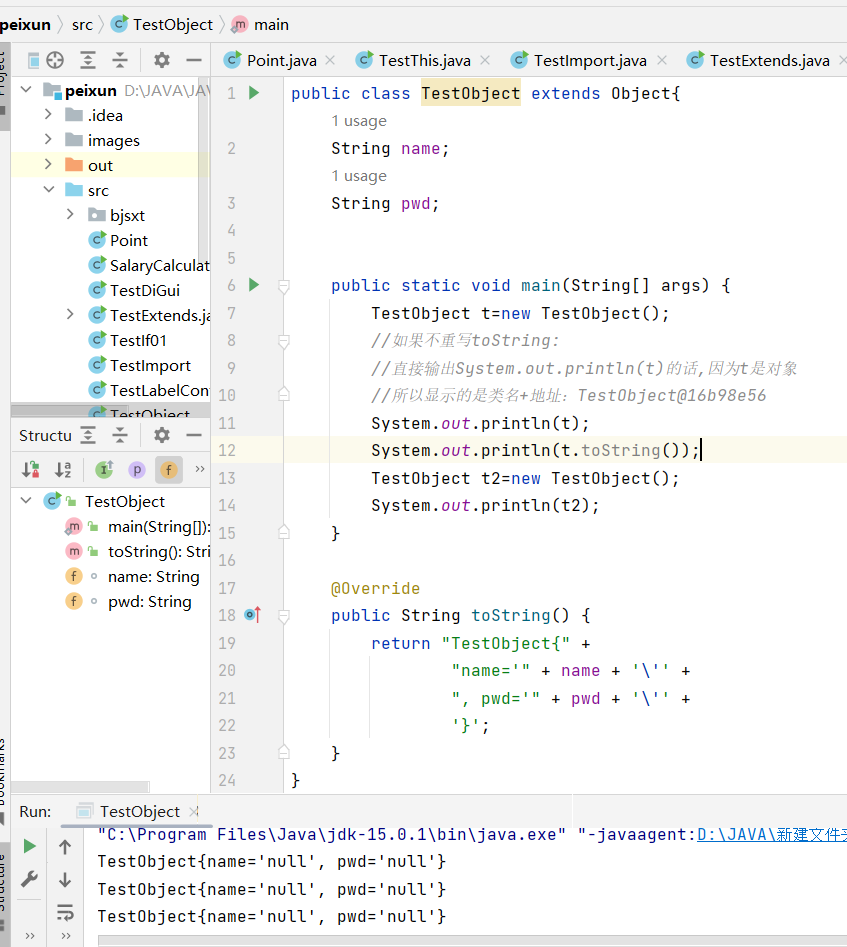847x947 pixels.
Task: Click '1 usage' hint above name field
Action: (x=359, y=121)
